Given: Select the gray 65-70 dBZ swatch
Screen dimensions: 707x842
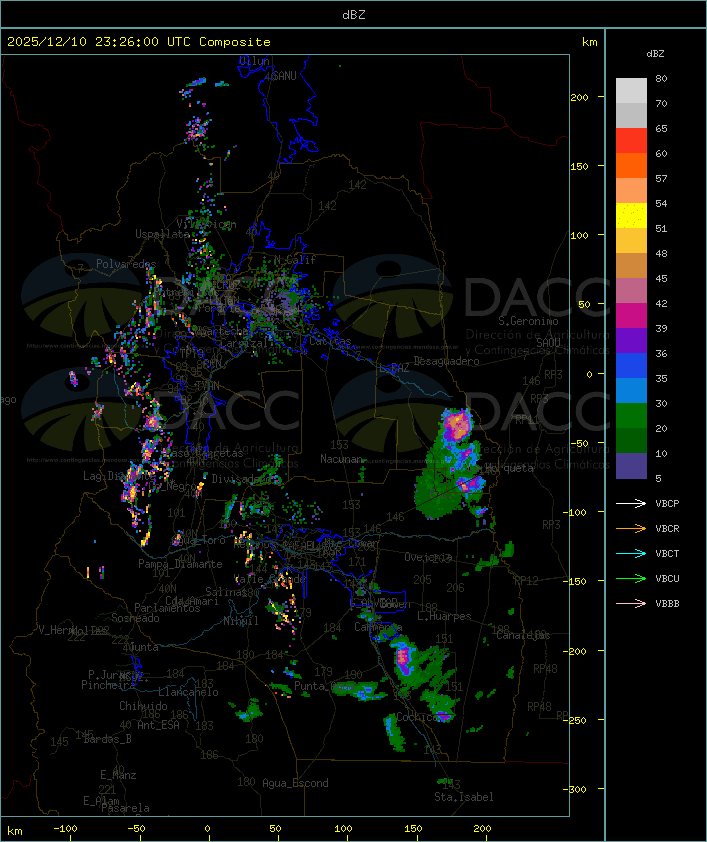Looking at the screenshot, I should (631, 115).
